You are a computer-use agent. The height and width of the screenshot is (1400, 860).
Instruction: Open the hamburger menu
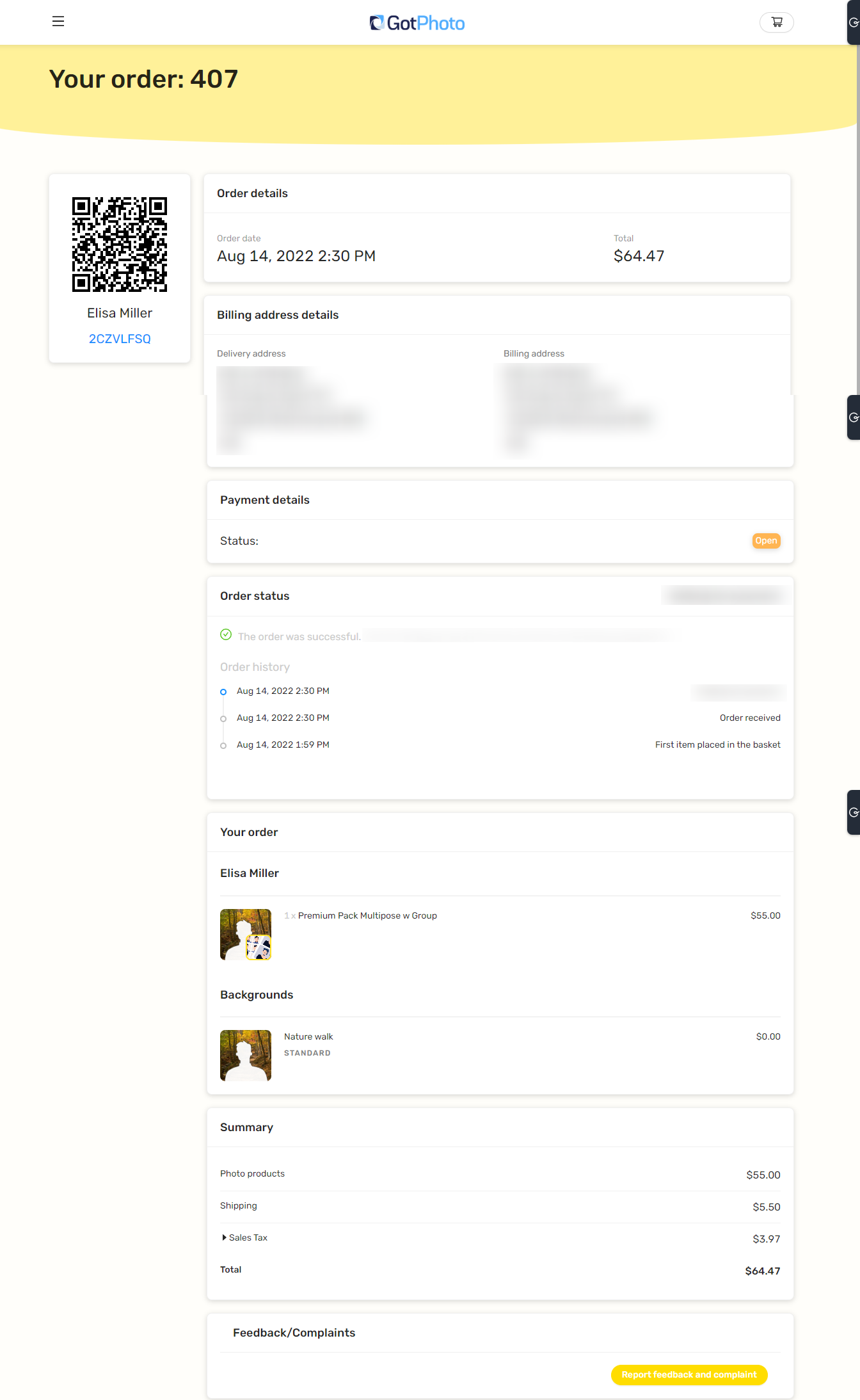tap(58, 21)
